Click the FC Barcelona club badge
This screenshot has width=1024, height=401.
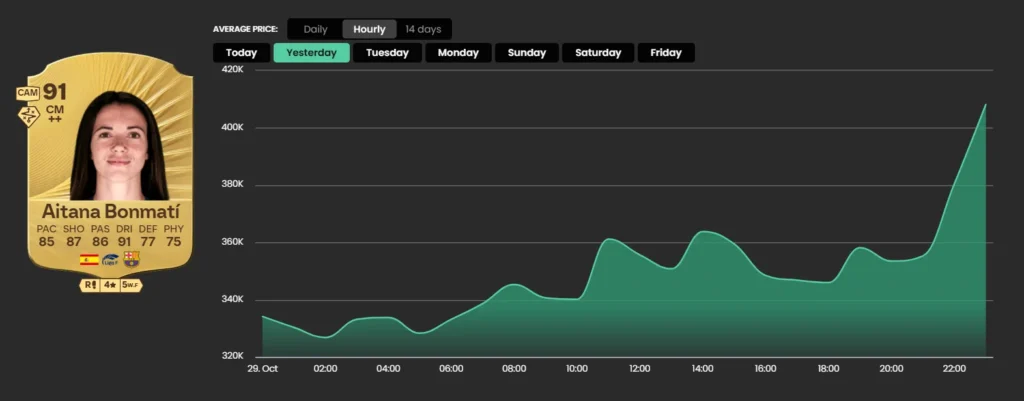[131, 259]
